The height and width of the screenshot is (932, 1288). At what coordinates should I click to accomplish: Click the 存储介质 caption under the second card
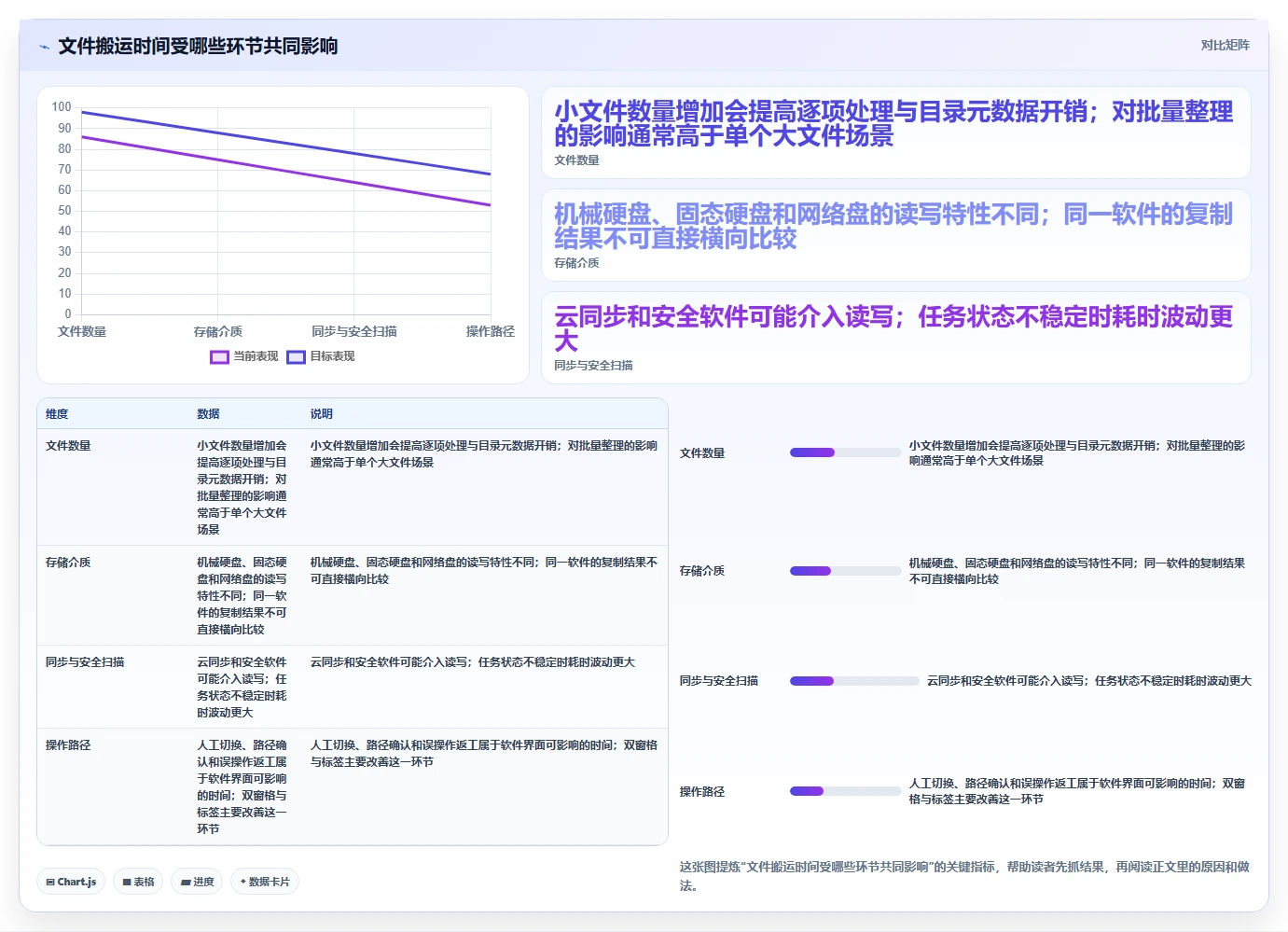point(576,263)
